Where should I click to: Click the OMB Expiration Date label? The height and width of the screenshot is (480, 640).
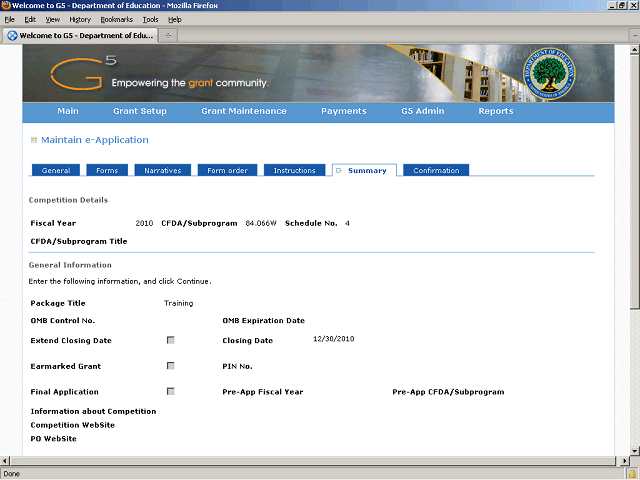[x=264, y=320]
